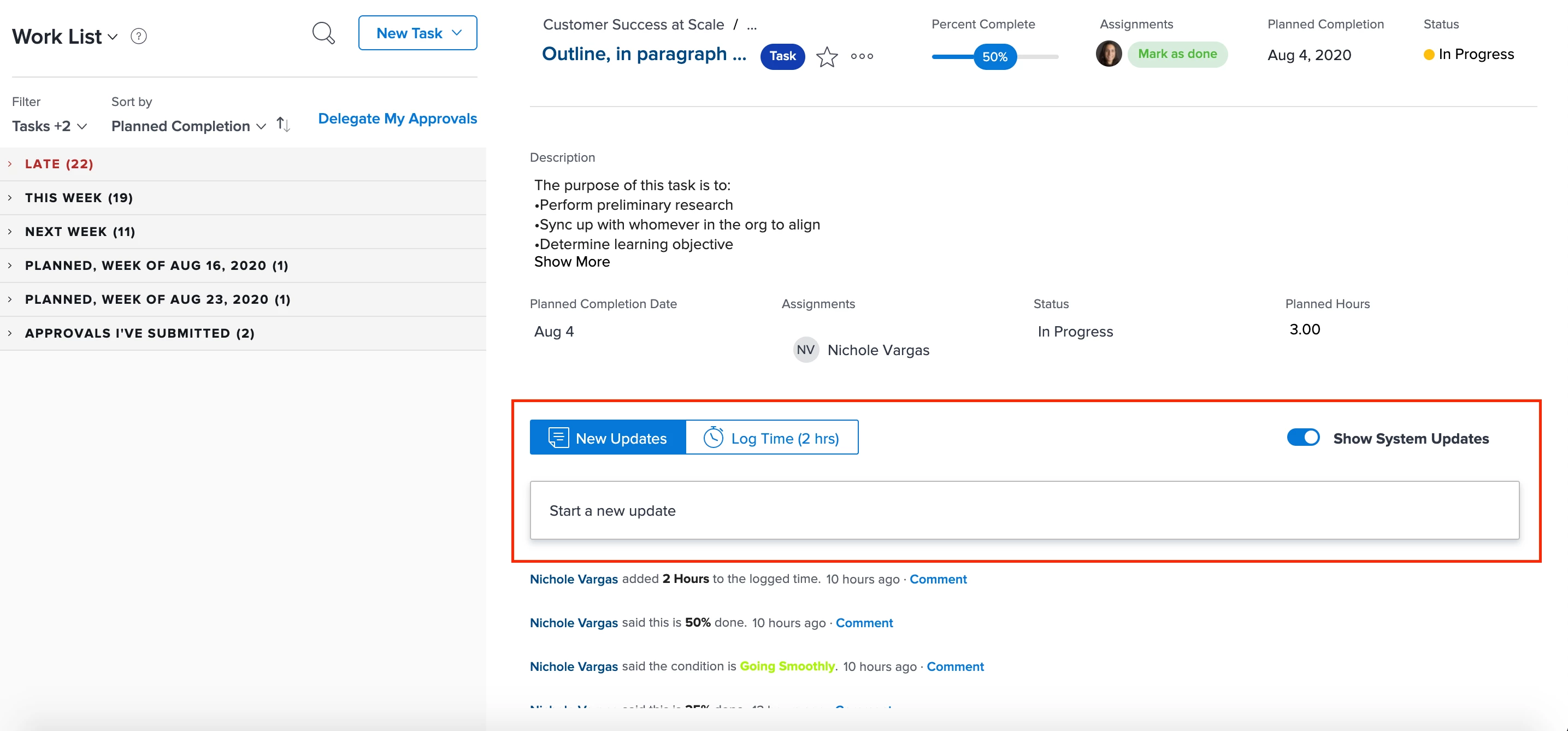Toggle Show System Updates switch

[1302, 438]
